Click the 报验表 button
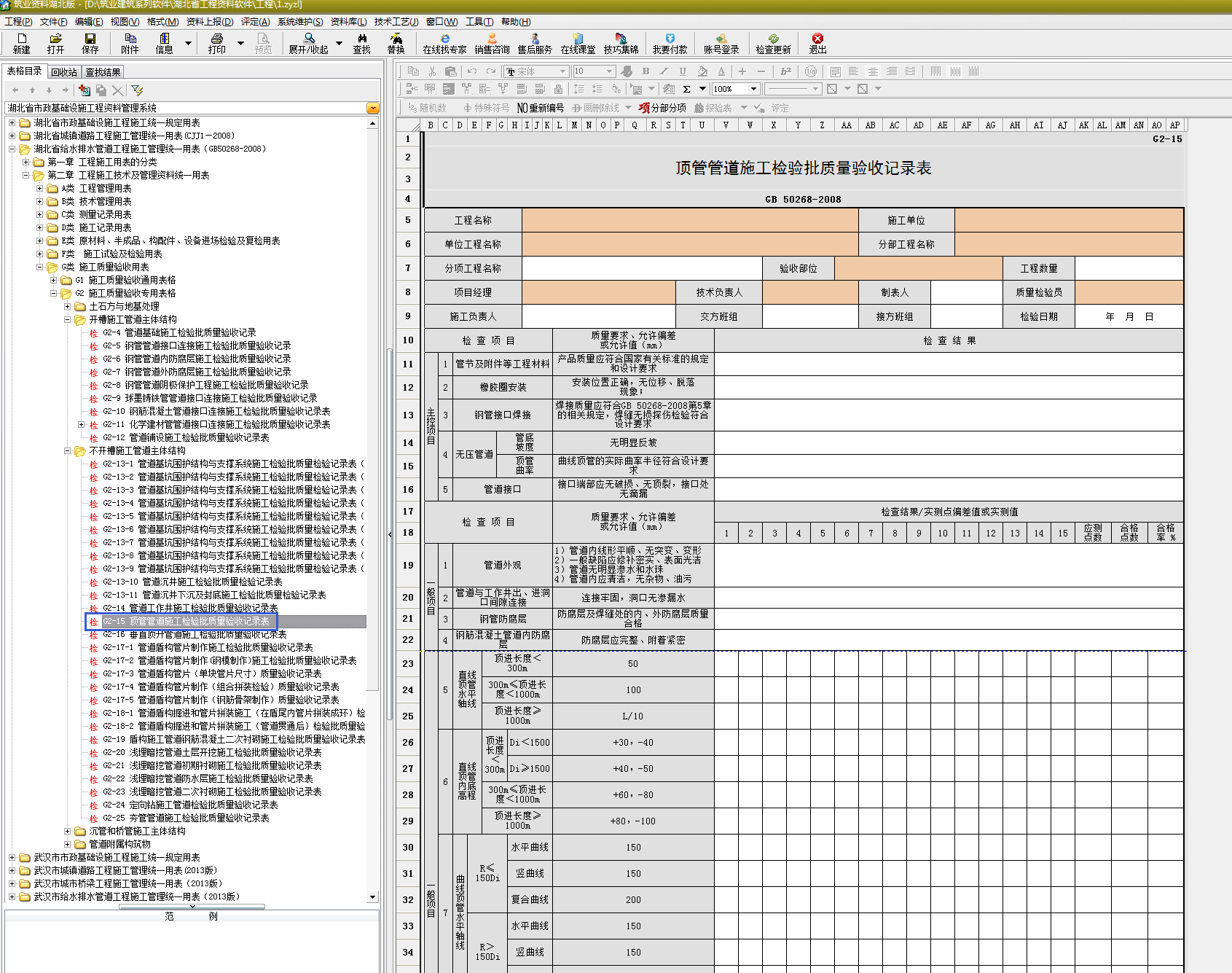The width and height of the screenshot is (1232, 973). coord(713,108)
